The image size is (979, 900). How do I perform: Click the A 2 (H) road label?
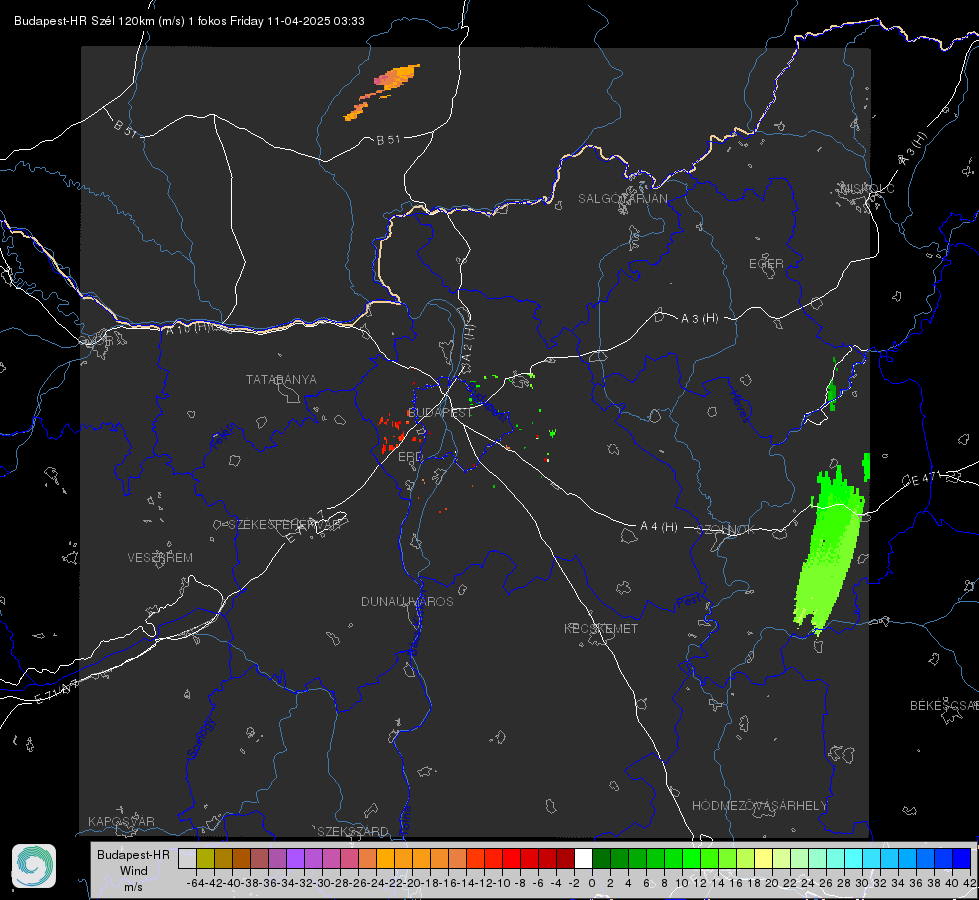468,344
